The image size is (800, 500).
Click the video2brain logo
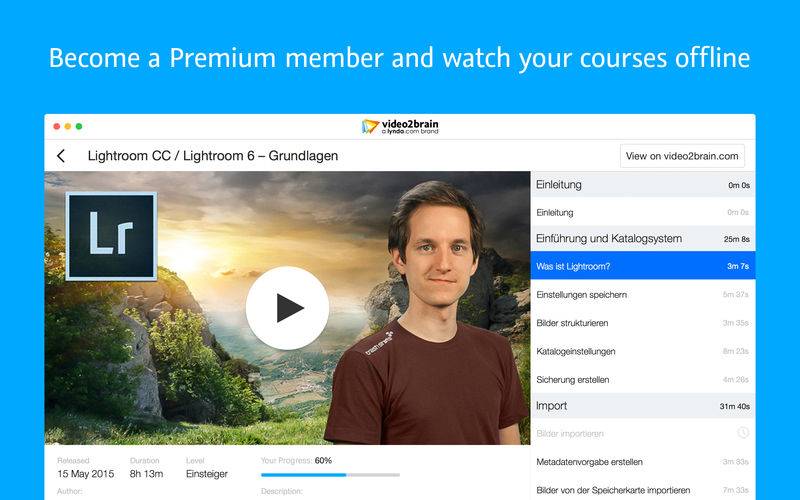pyautogui.click(x=400, y=127)
